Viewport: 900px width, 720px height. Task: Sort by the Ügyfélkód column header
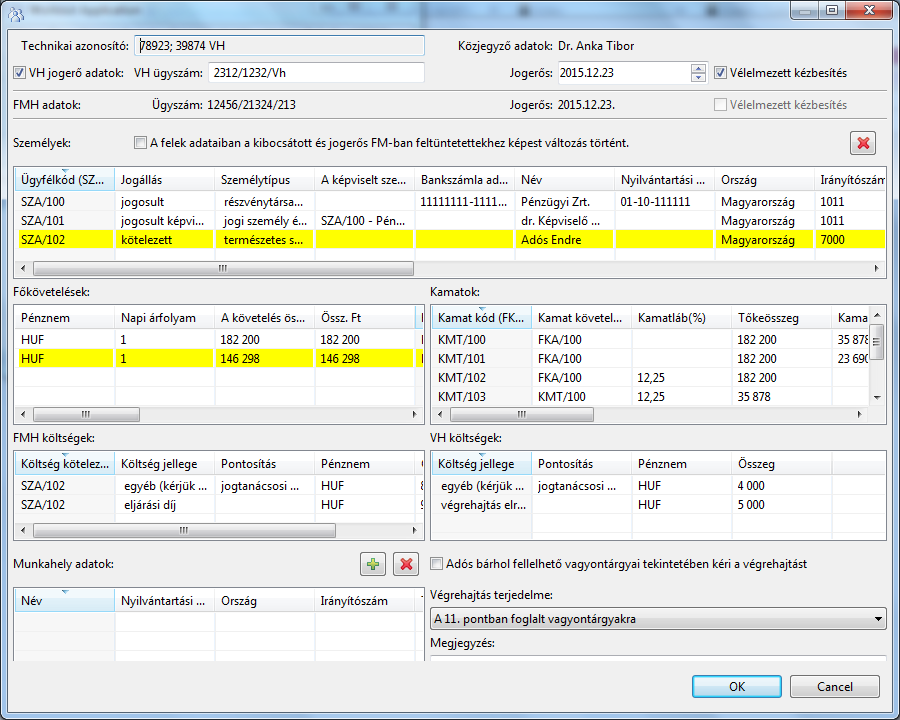pyautogui.click(x=64, y=180)
